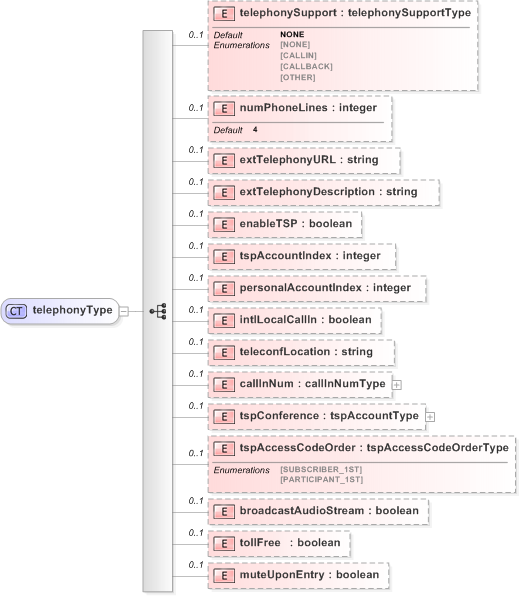Screen dimensions: 520x596
Task: Click the 0..1 cardinality beside tspAccessCodeOrder
Action: click(x=196, y=453)
